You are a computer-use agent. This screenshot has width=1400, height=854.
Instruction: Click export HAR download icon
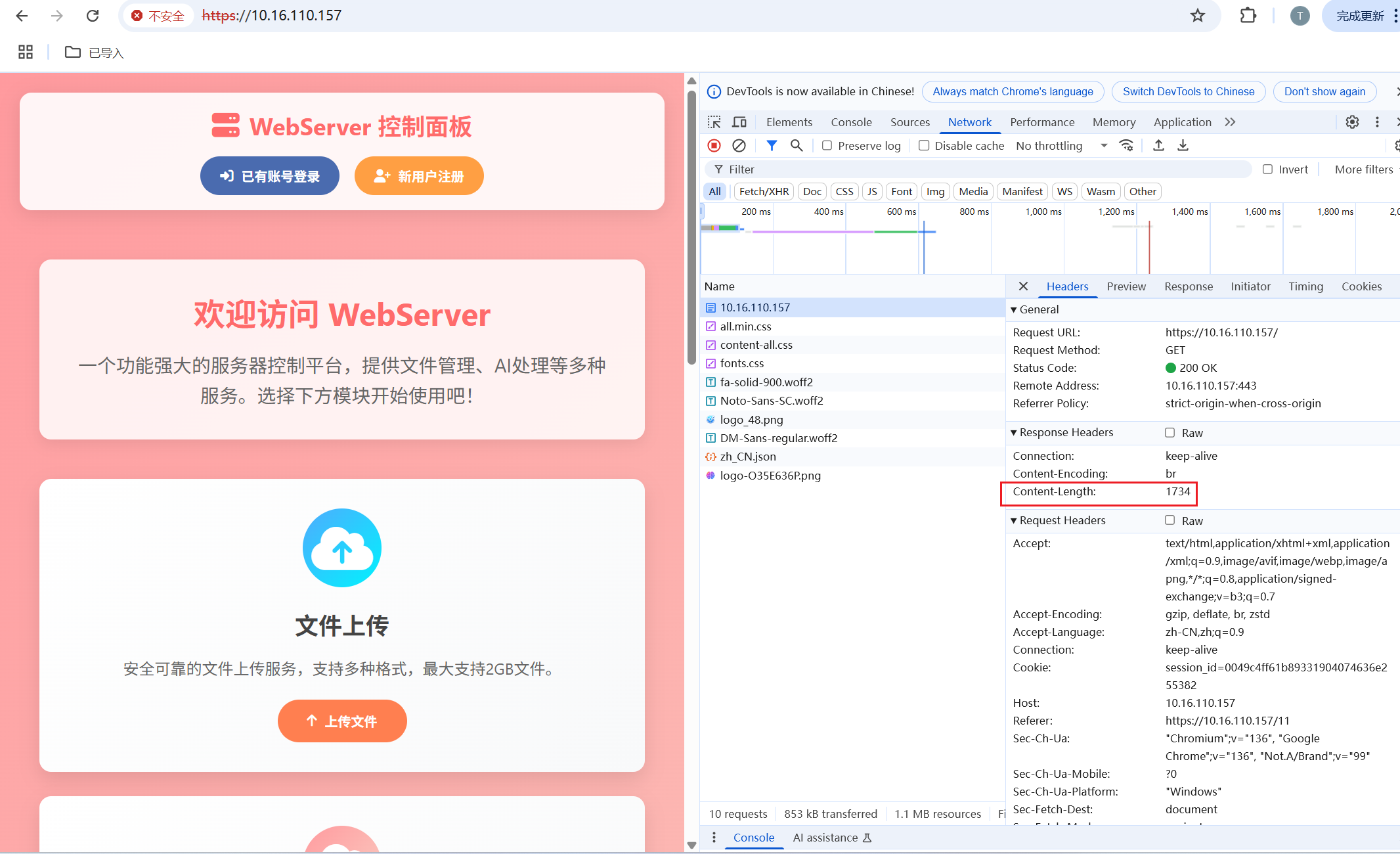(x=1183, y=145)
